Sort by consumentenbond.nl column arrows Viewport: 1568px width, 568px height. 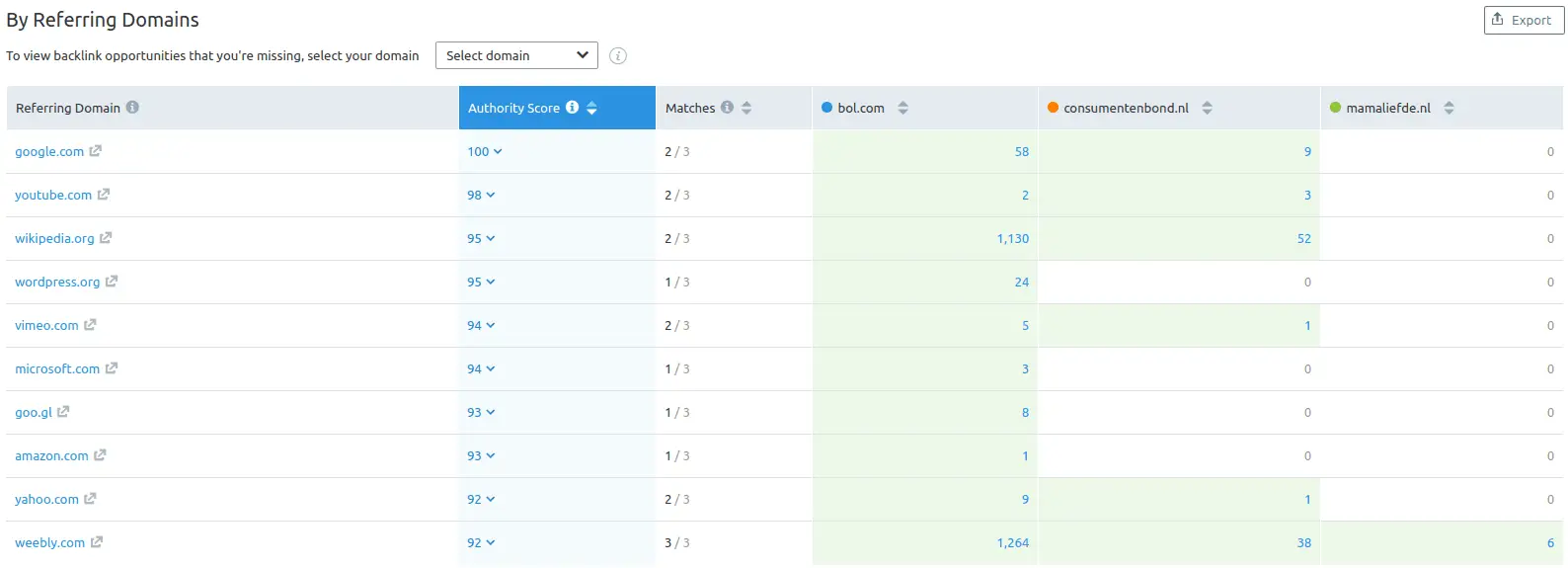point(1207,108)
